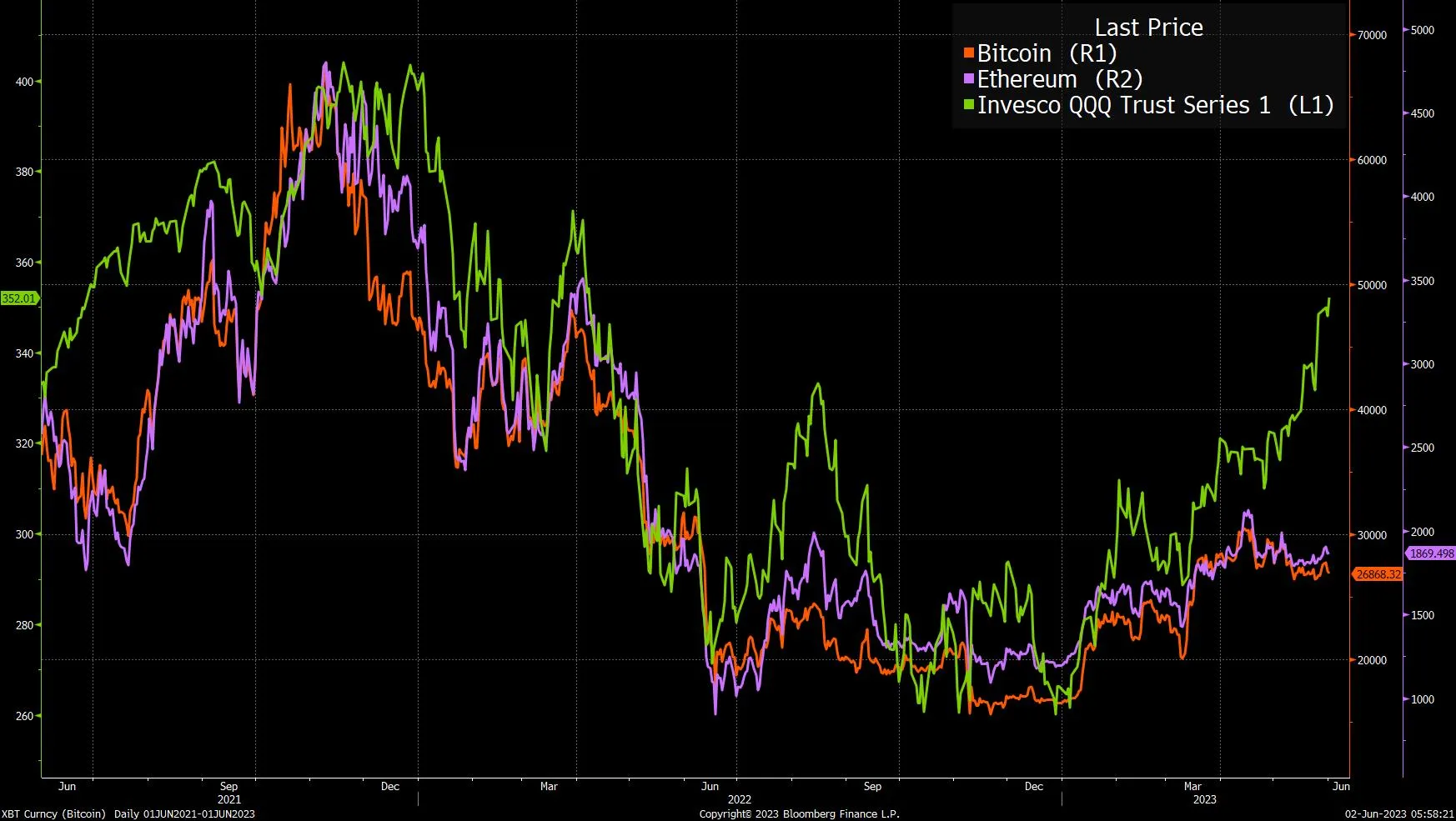Click the XBT Curncy status bar label
The width and height of the screenshot is (1456, 821).
[x=55, y=814]
